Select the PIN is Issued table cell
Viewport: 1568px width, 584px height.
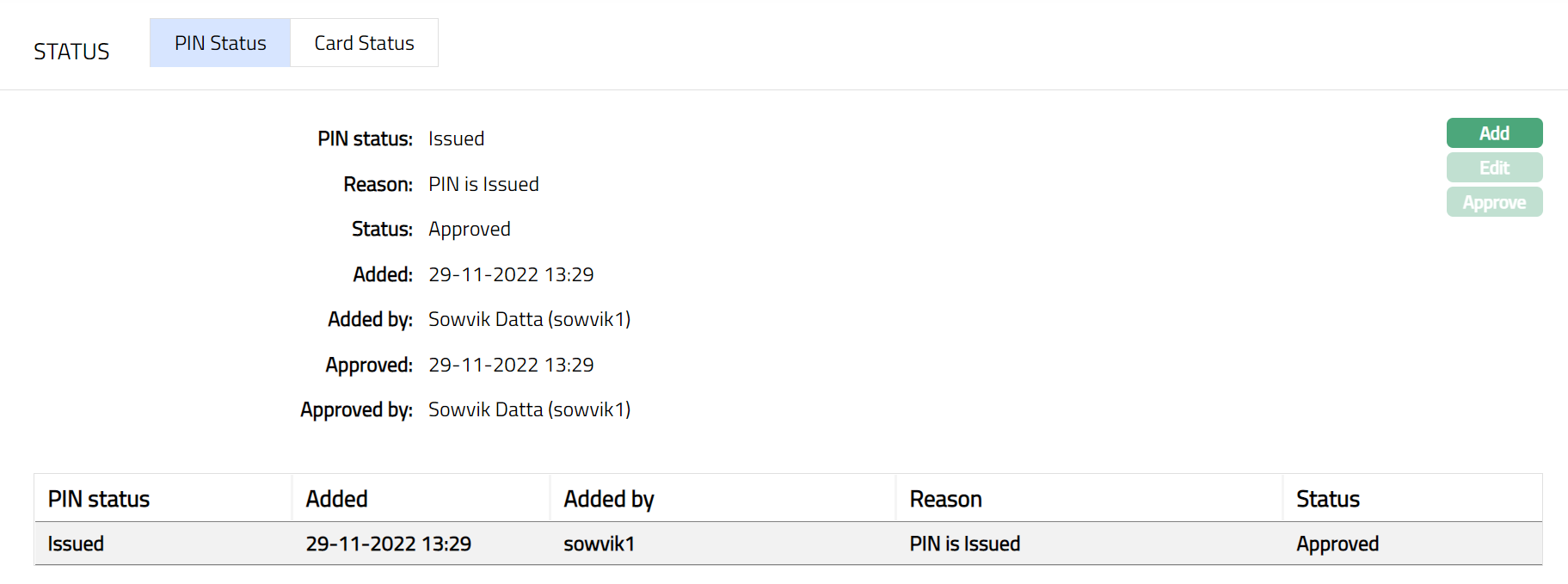pos(965,544)
